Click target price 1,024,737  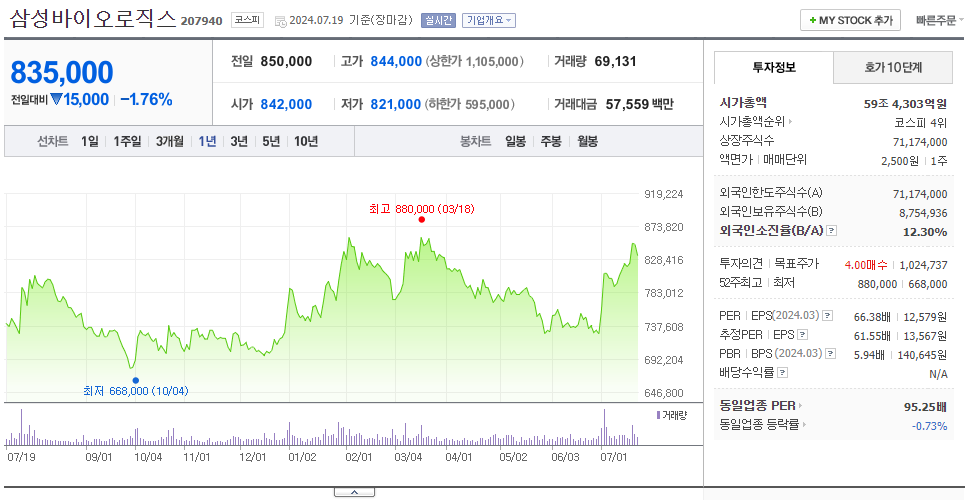tap(924, 265)
